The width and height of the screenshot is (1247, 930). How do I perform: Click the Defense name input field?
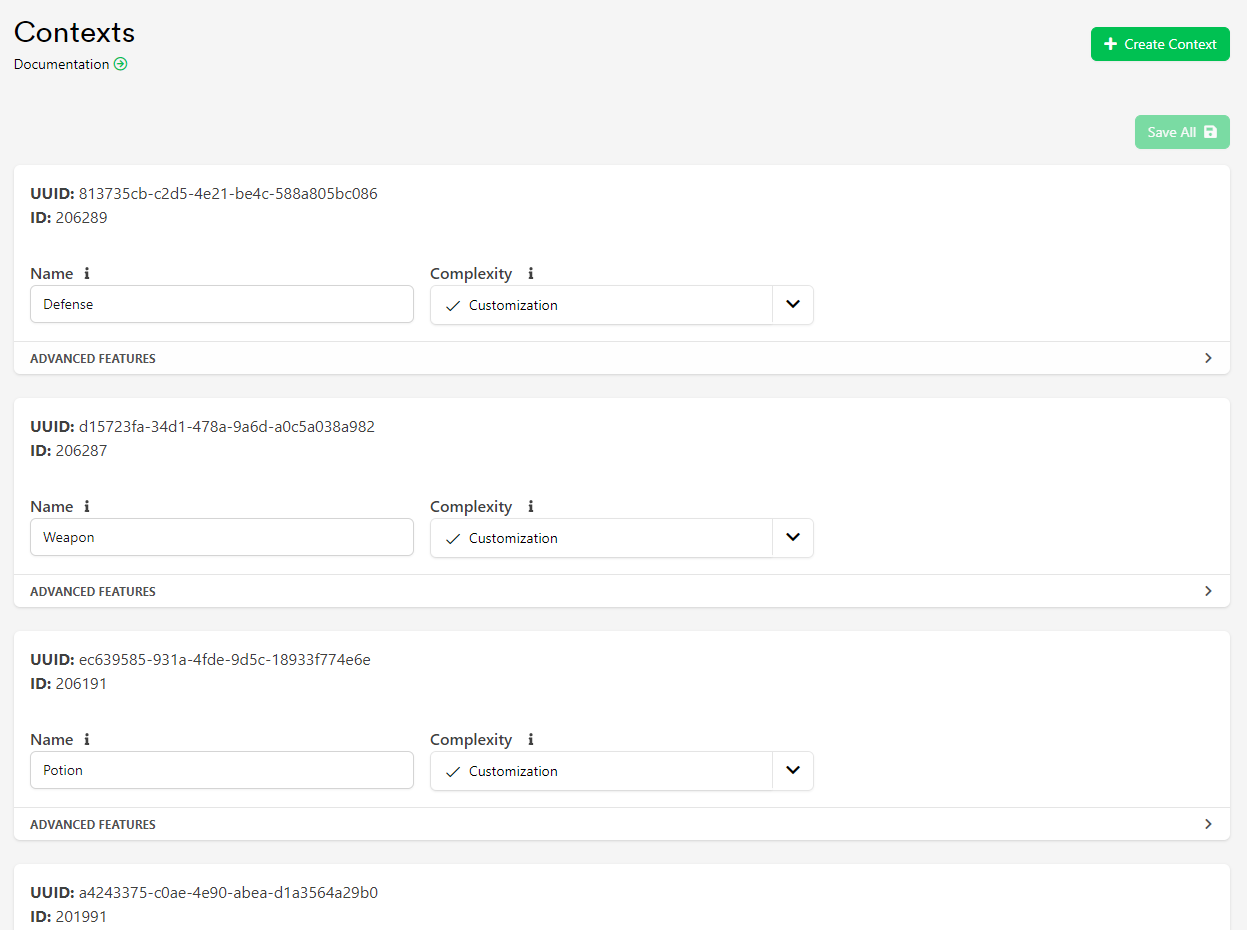(221, 304)
